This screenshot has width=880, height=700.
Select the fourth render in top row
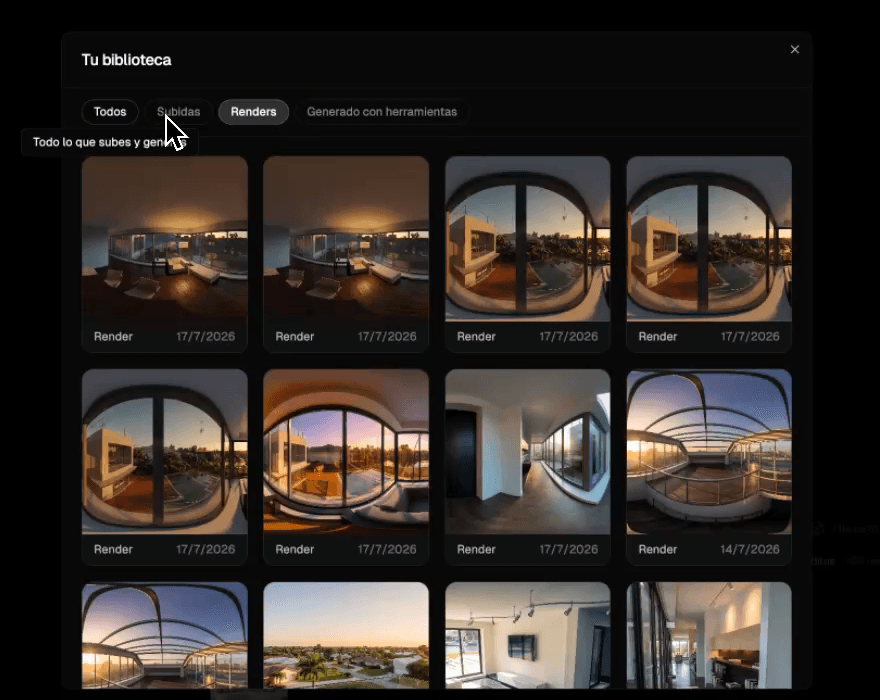click(709, 239)
